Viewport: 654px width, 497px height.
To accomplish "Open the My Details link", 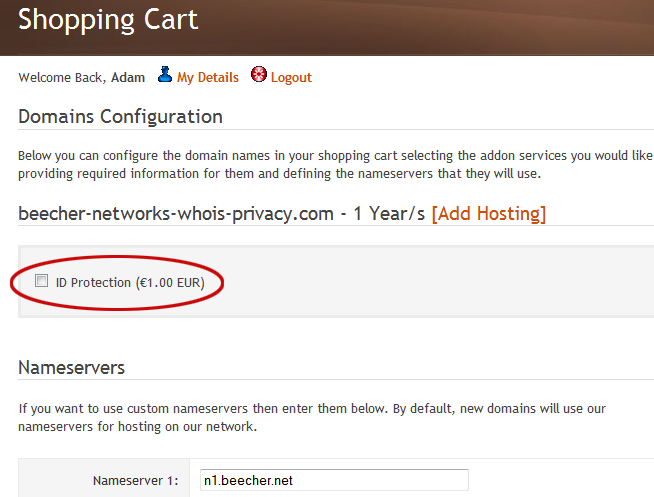I will click(x=208, y=78).
